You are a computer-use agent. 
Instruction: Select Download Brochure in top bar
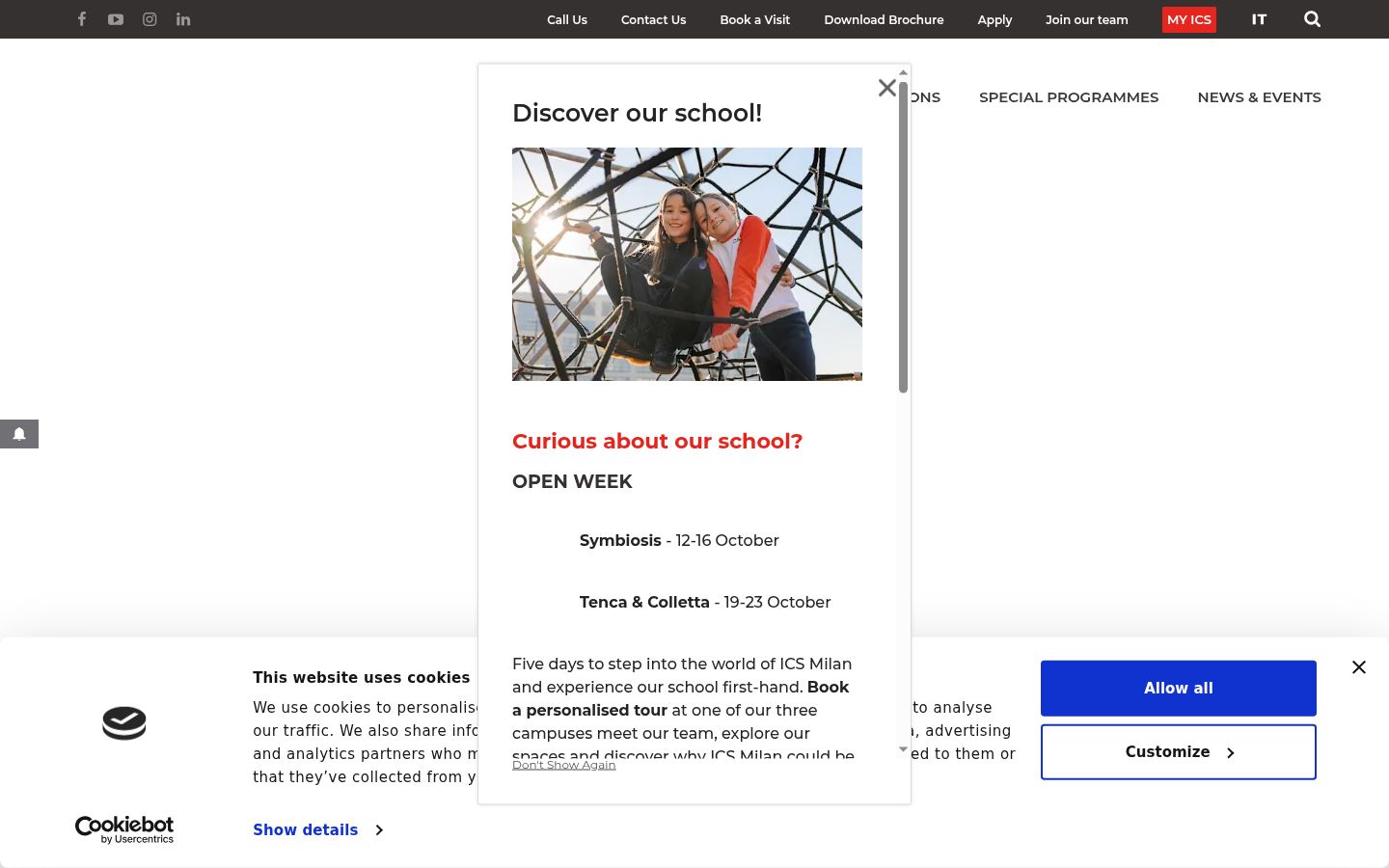click(884, 19)
